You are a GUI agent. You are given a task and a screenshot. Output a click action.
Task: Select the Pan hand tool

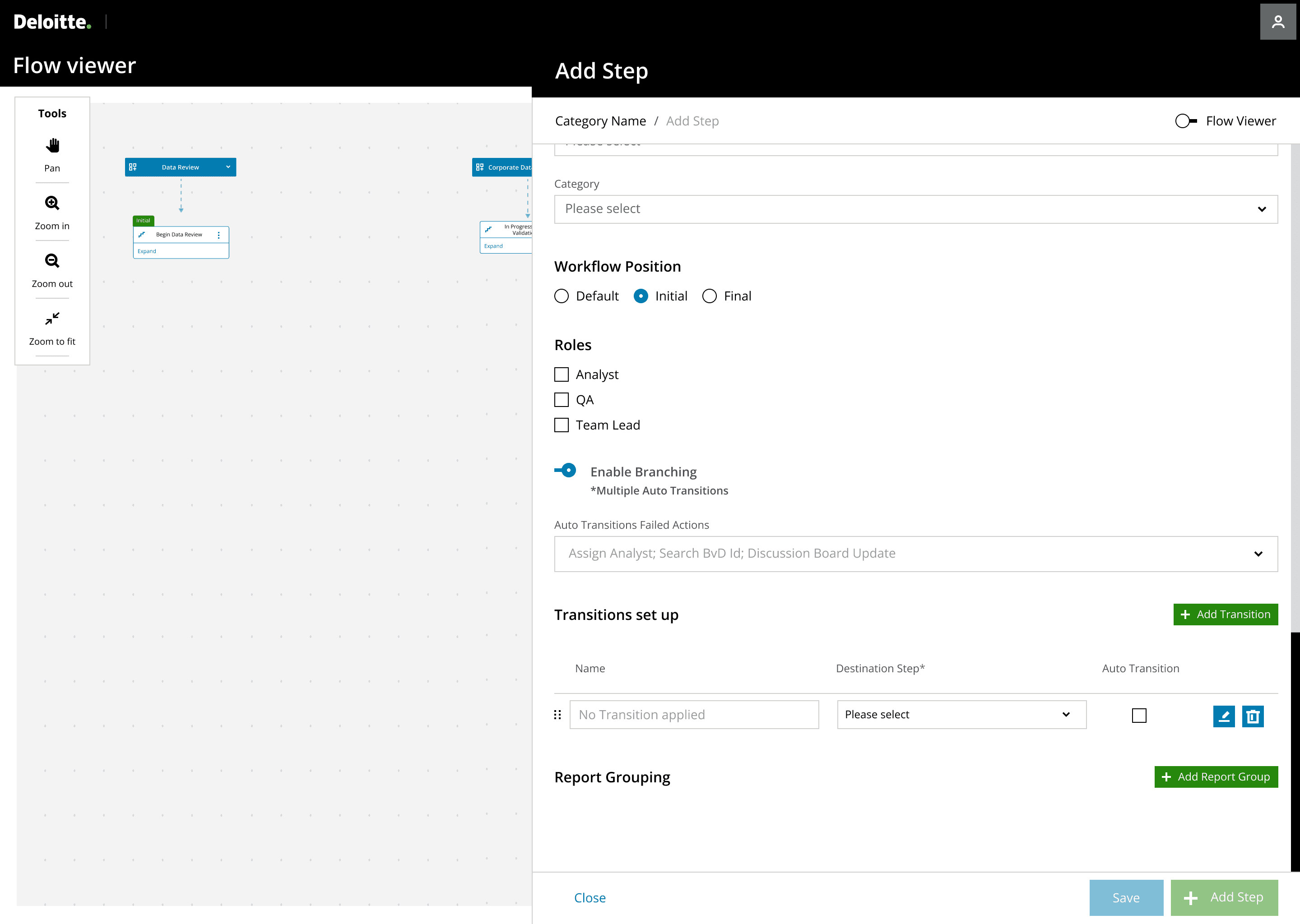(52, 146)
